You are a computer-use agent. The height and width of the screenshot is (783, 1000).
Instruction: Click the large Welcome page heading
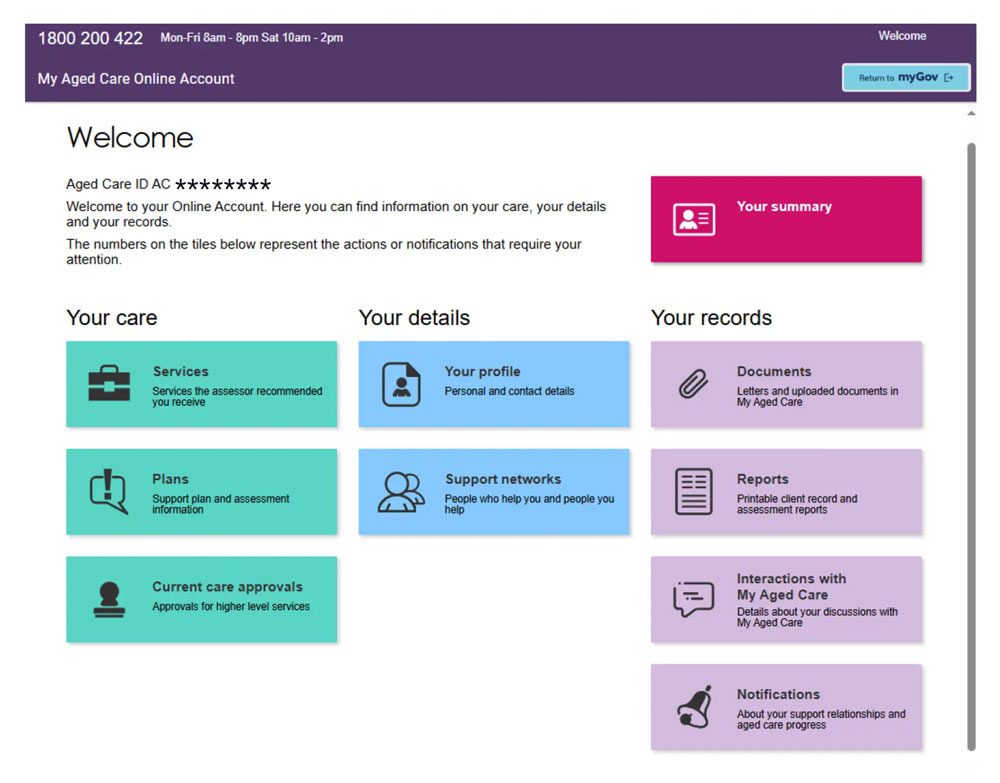click(x=129, y=138)
